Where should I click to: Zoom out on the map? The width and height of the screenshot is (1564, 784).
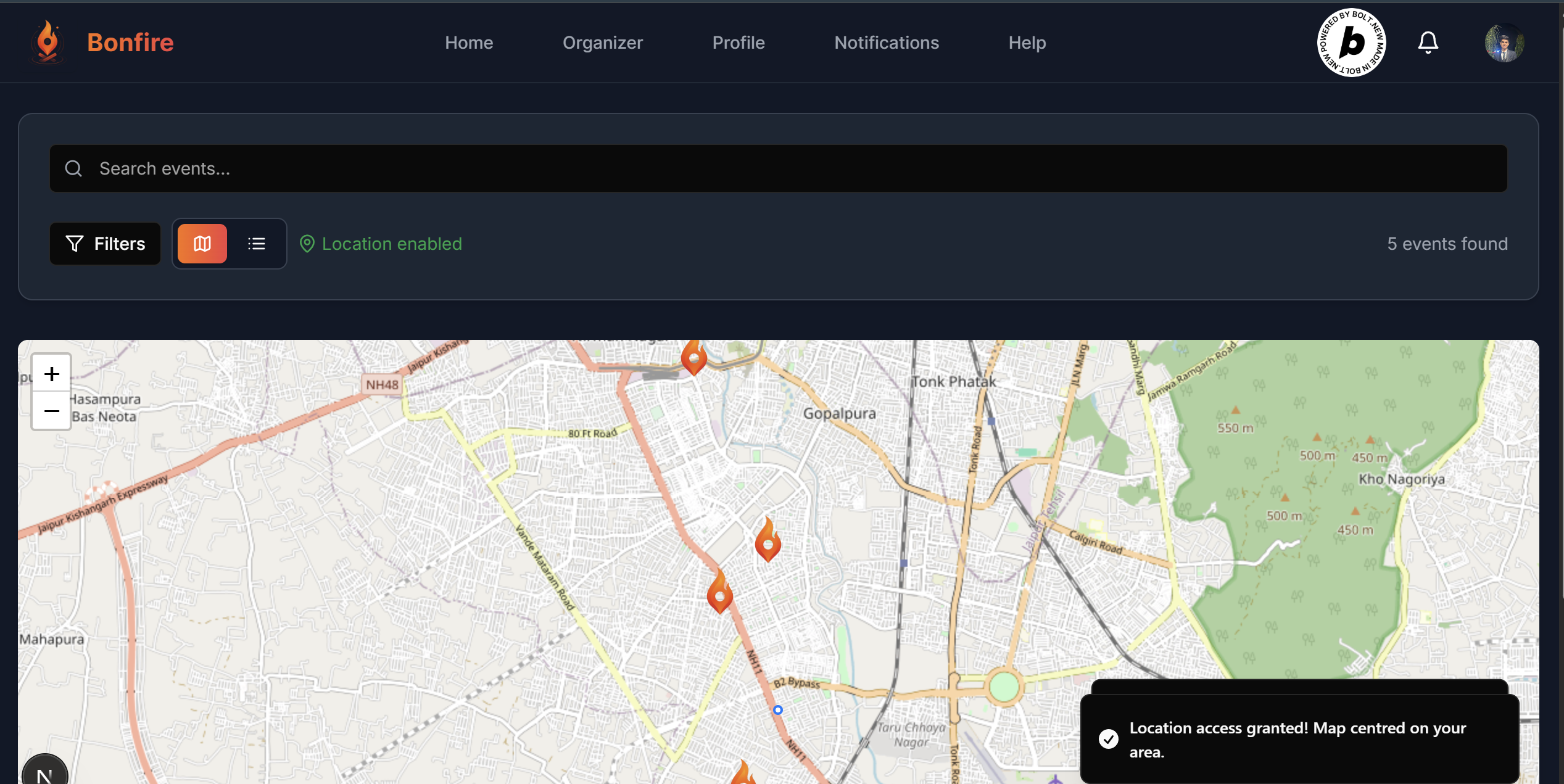[52, 411]
